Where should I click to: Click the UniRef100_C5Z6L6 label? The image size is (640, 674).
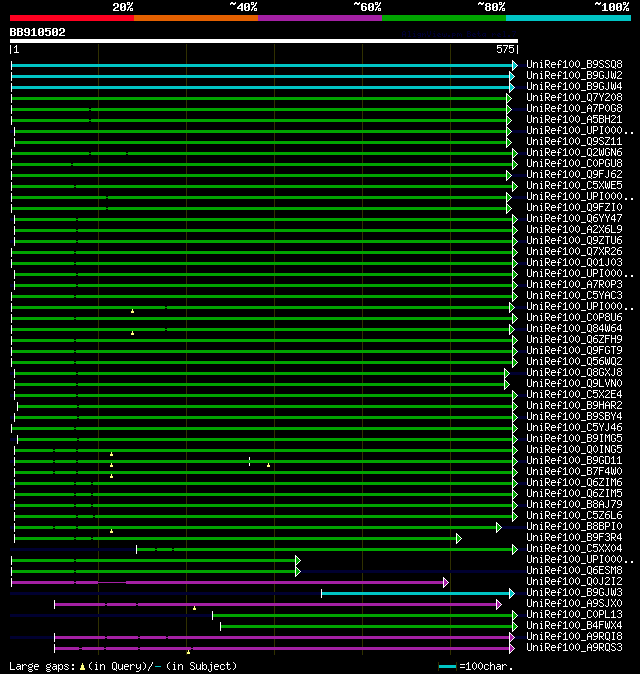pos(574,516)
